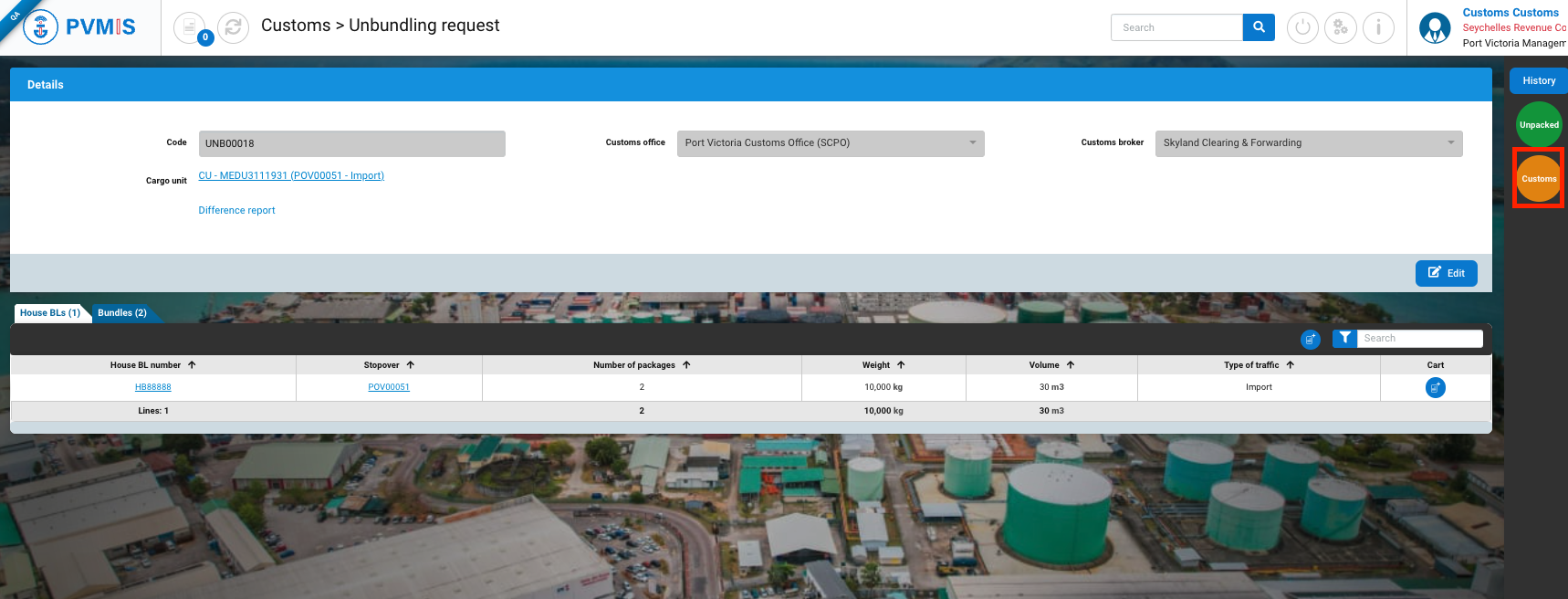This screenshot has height=599, width=1568.
Task: Add HB88888 row to cart
Action: coord(1435,387)
